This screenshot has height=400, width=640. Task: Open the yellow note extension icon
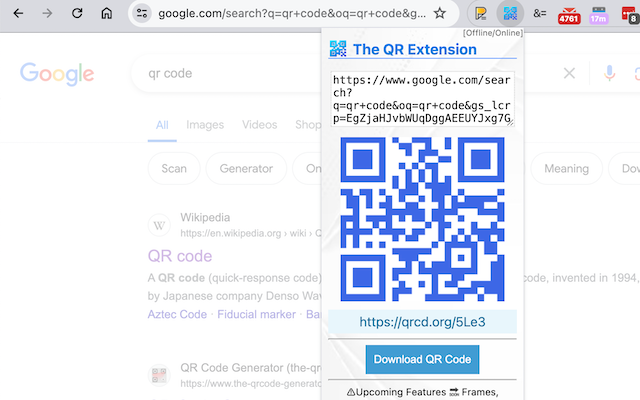pos(480,13)
